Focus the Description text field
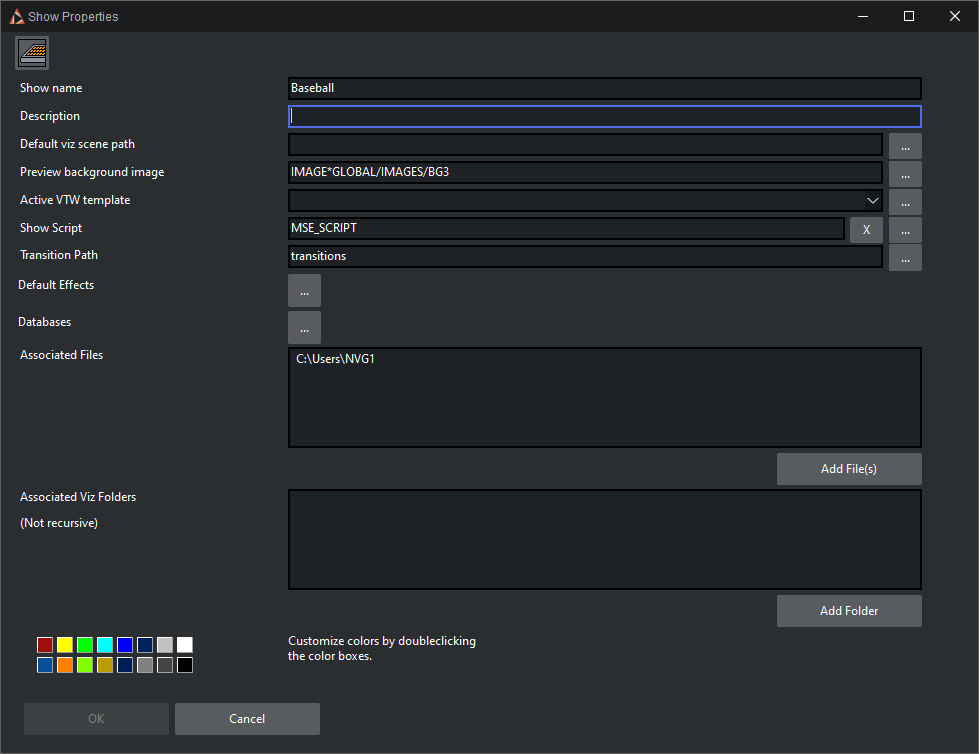This screenshot has width=979, height=754. coord(604,116)
